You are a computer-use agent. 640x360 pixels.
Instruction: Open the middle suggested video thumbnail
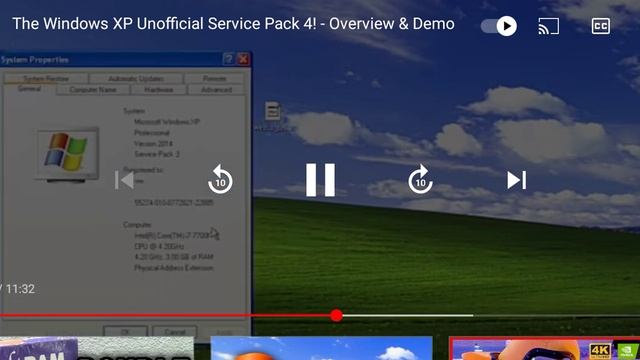tap(321, 348)
